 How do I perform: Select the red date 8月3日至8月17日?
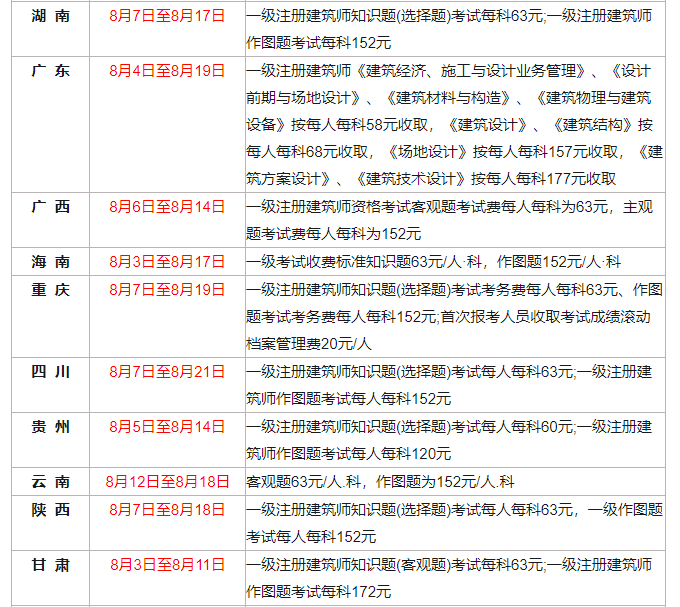(x=167, y=261)
